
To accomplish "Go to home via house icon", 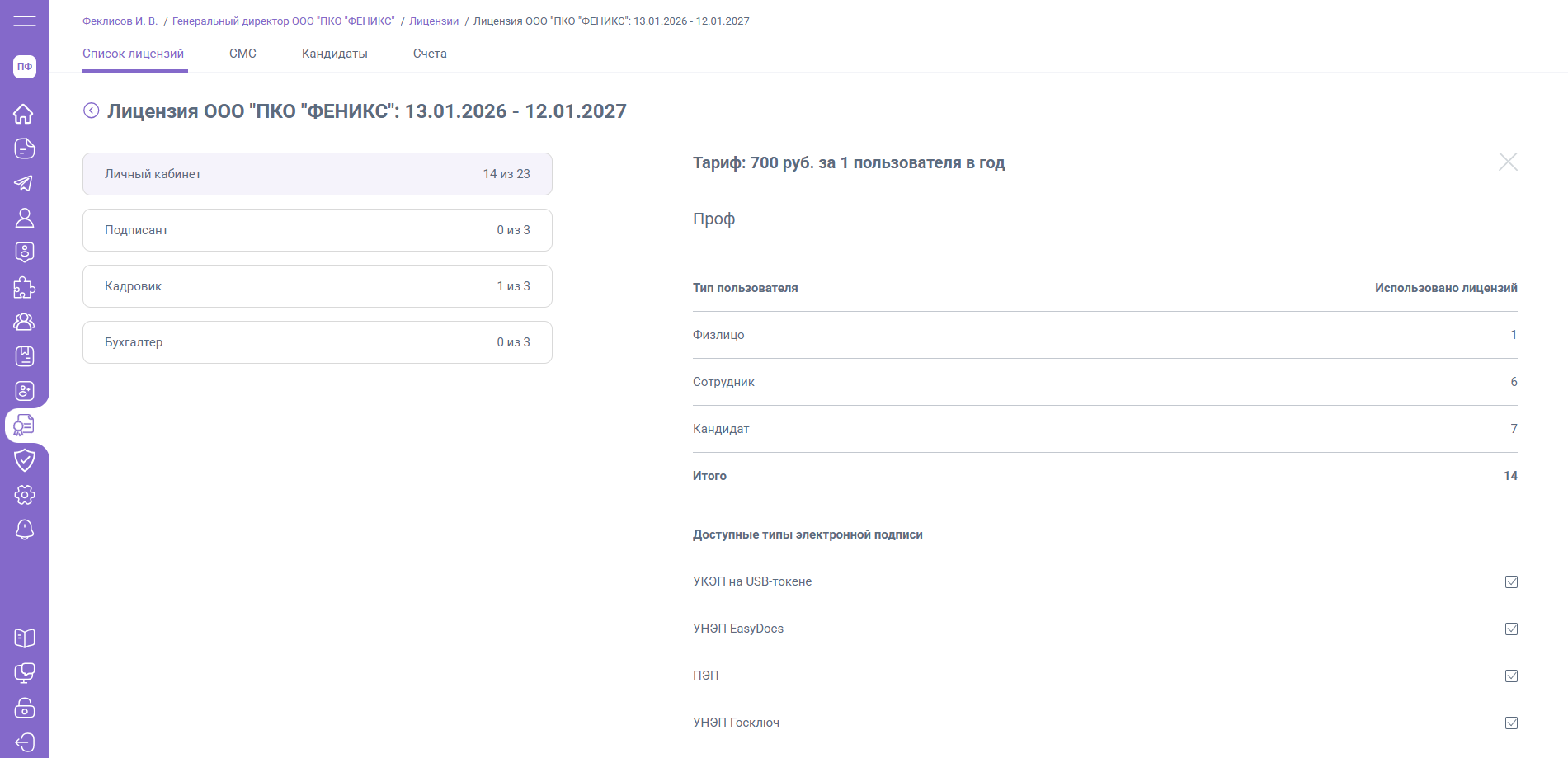I will [x=24, y=114].
